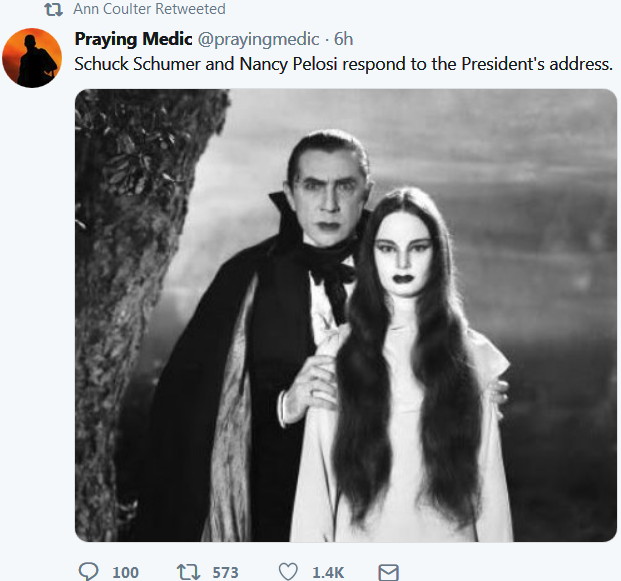The width and height of the screenshot is (621, 581).
Task: Click the reply count of 100
Action: pyautogui.click(x=125, y=572)
